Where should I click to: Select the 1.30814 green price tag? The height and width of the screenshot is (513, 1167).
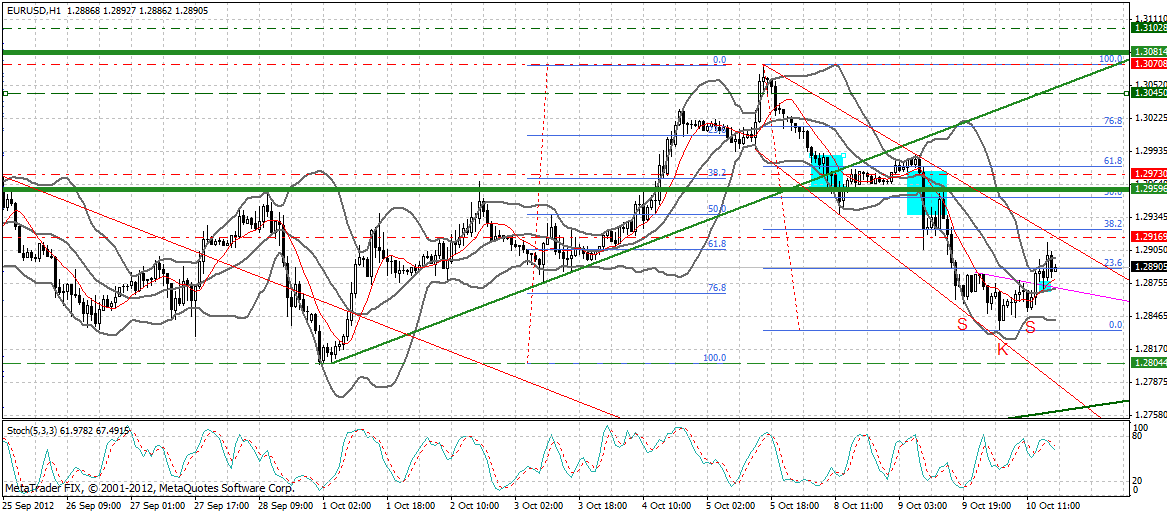point(1148,52)
